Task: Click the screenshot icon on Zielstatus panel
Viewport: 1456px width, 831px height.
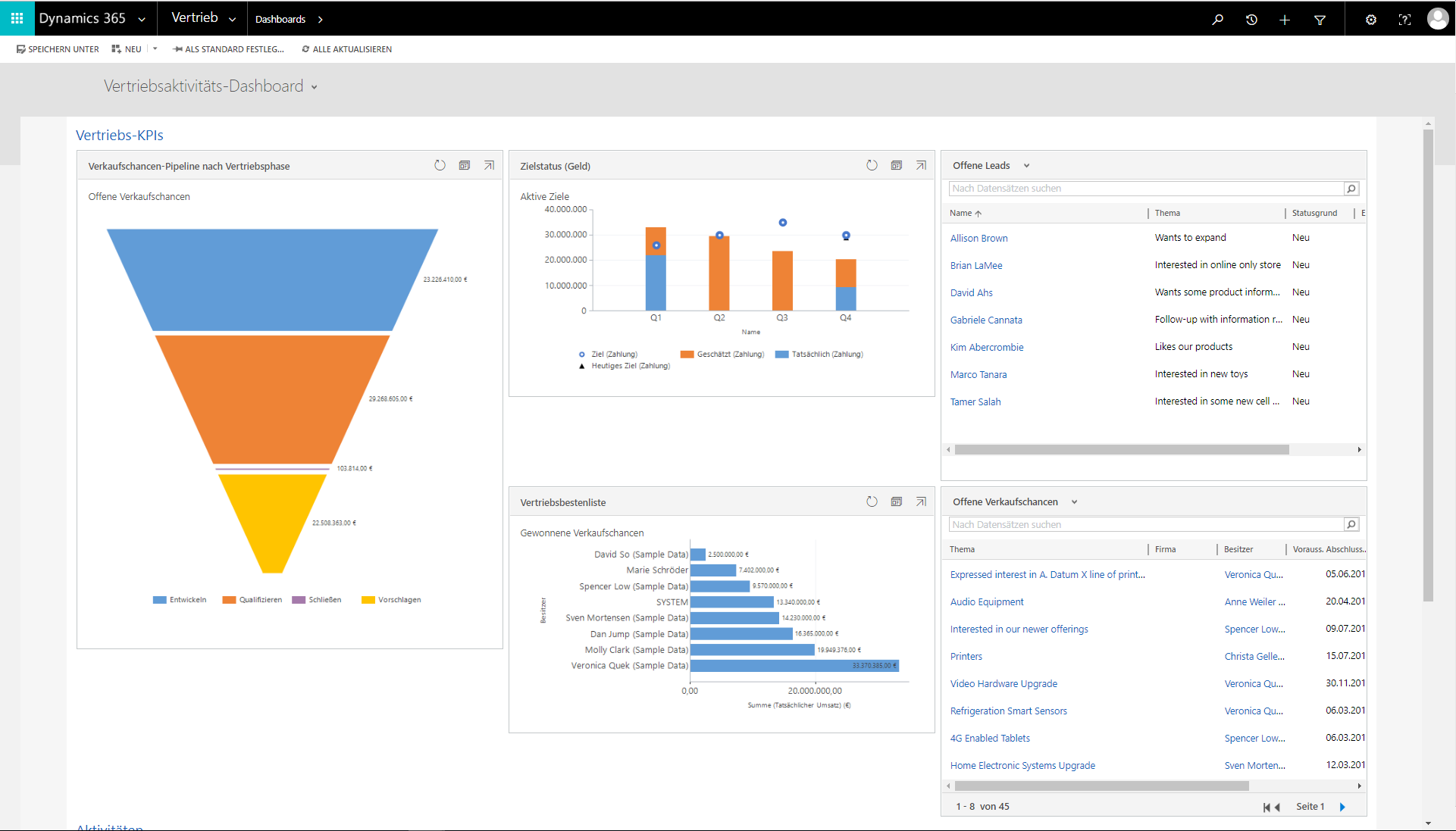Action: [897, 166]
